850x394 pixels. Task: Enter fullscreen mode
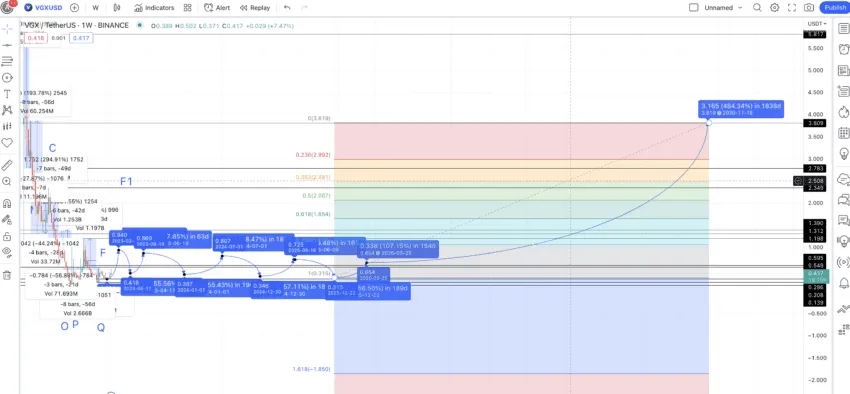tap(791, 8)
